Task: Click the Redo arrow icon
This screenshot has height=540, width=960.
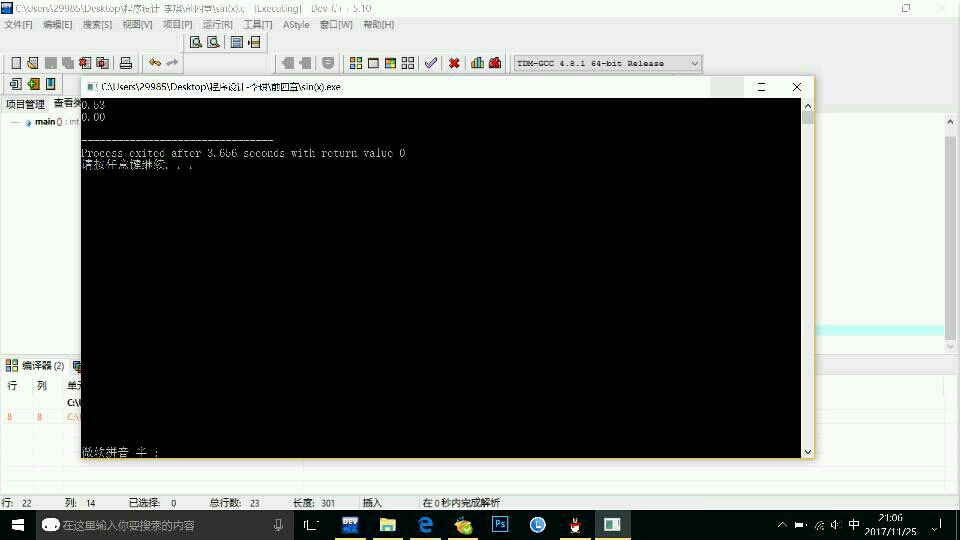Action: click(x=172, y=62)
